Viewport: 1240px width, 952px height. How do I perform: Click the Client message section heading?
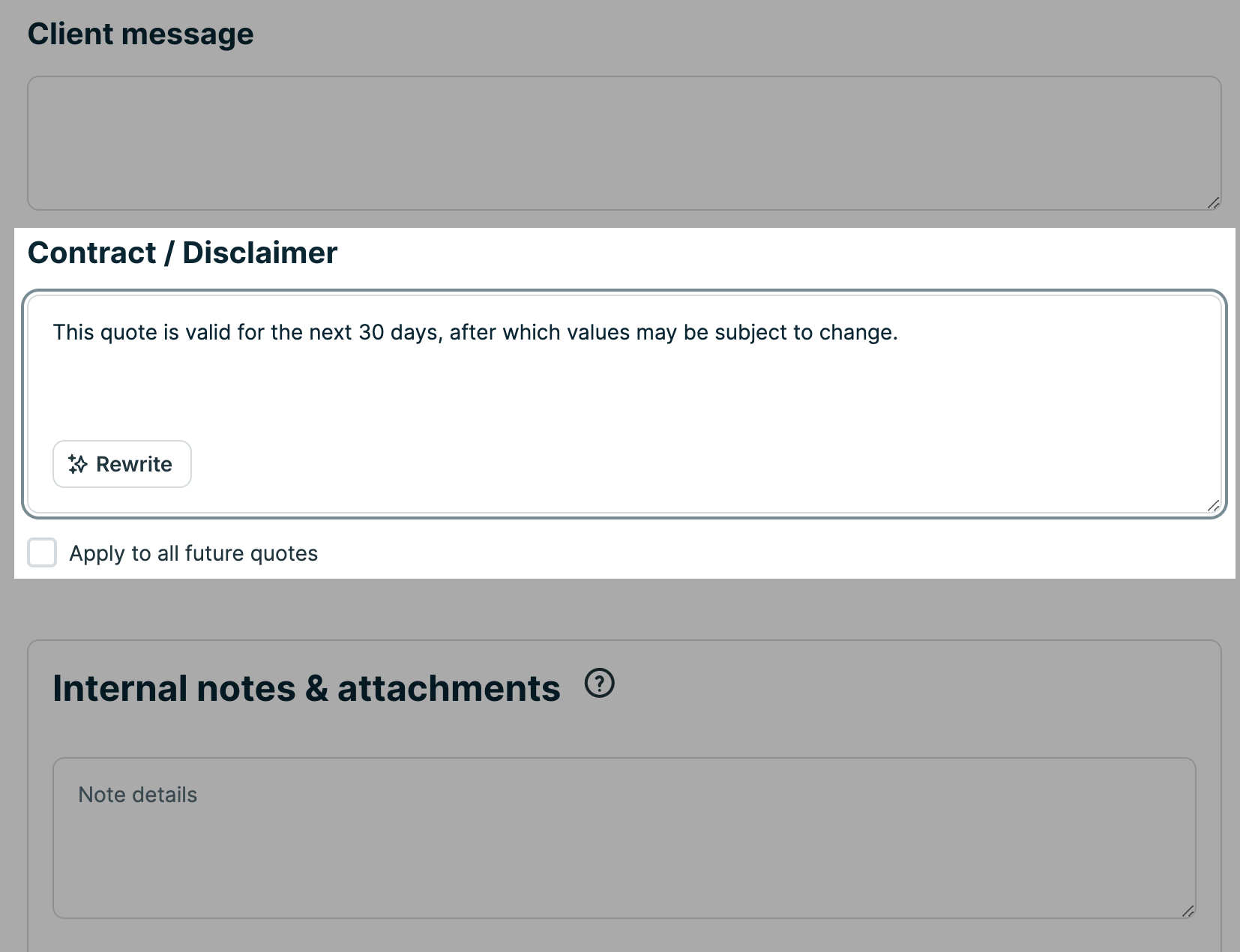(140, 33)
